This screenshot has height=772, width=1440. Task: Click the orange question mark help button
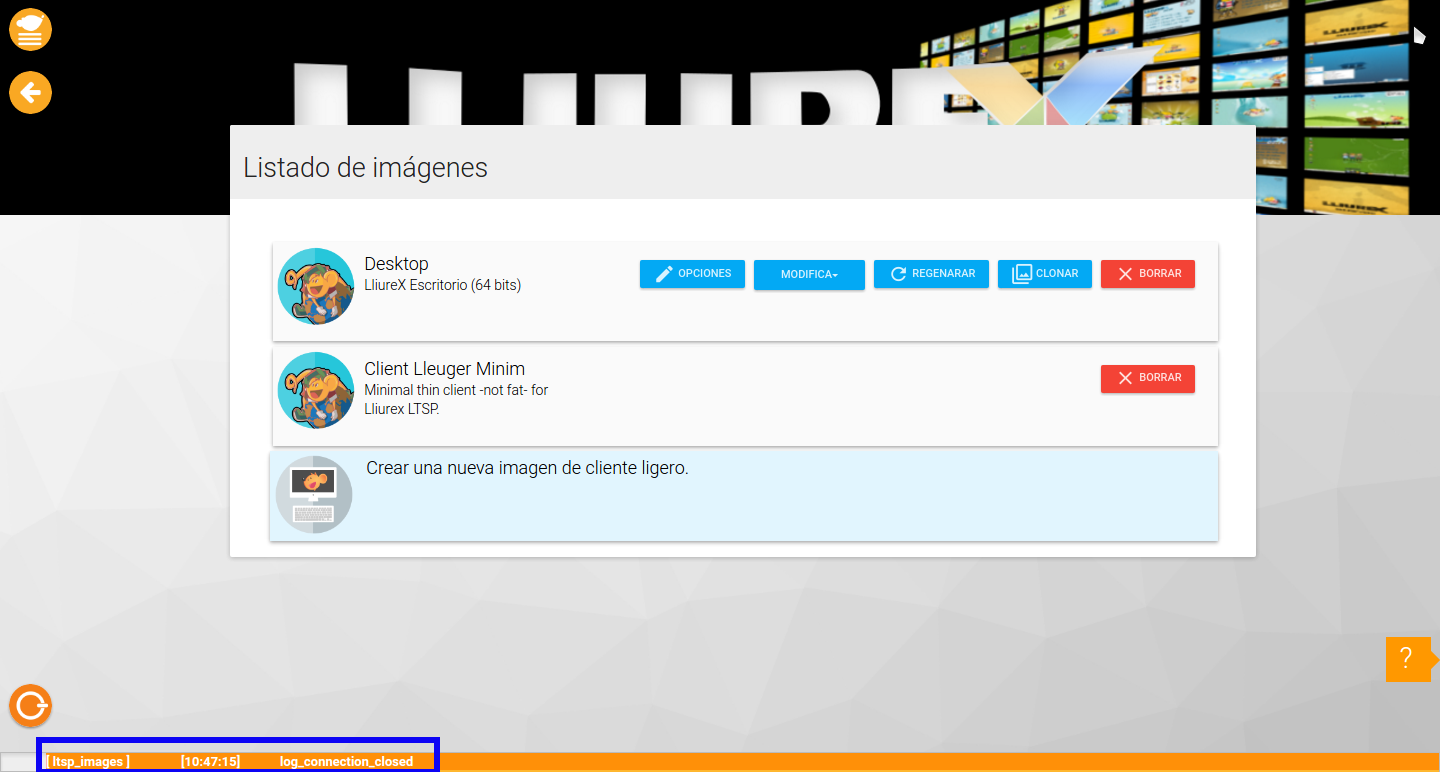click(x=1406, y=659)
